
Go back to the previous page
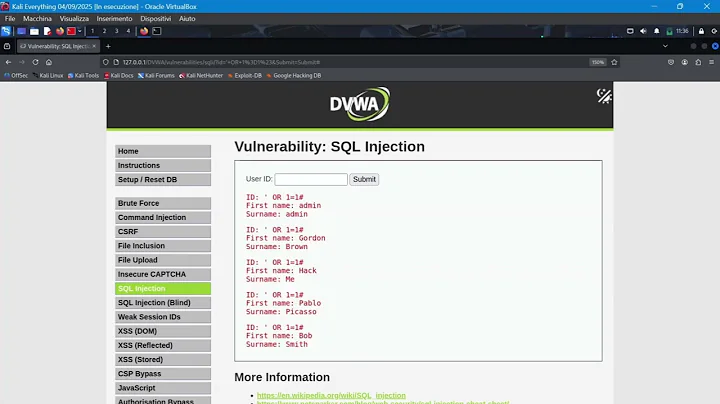[x=8, y=62]
